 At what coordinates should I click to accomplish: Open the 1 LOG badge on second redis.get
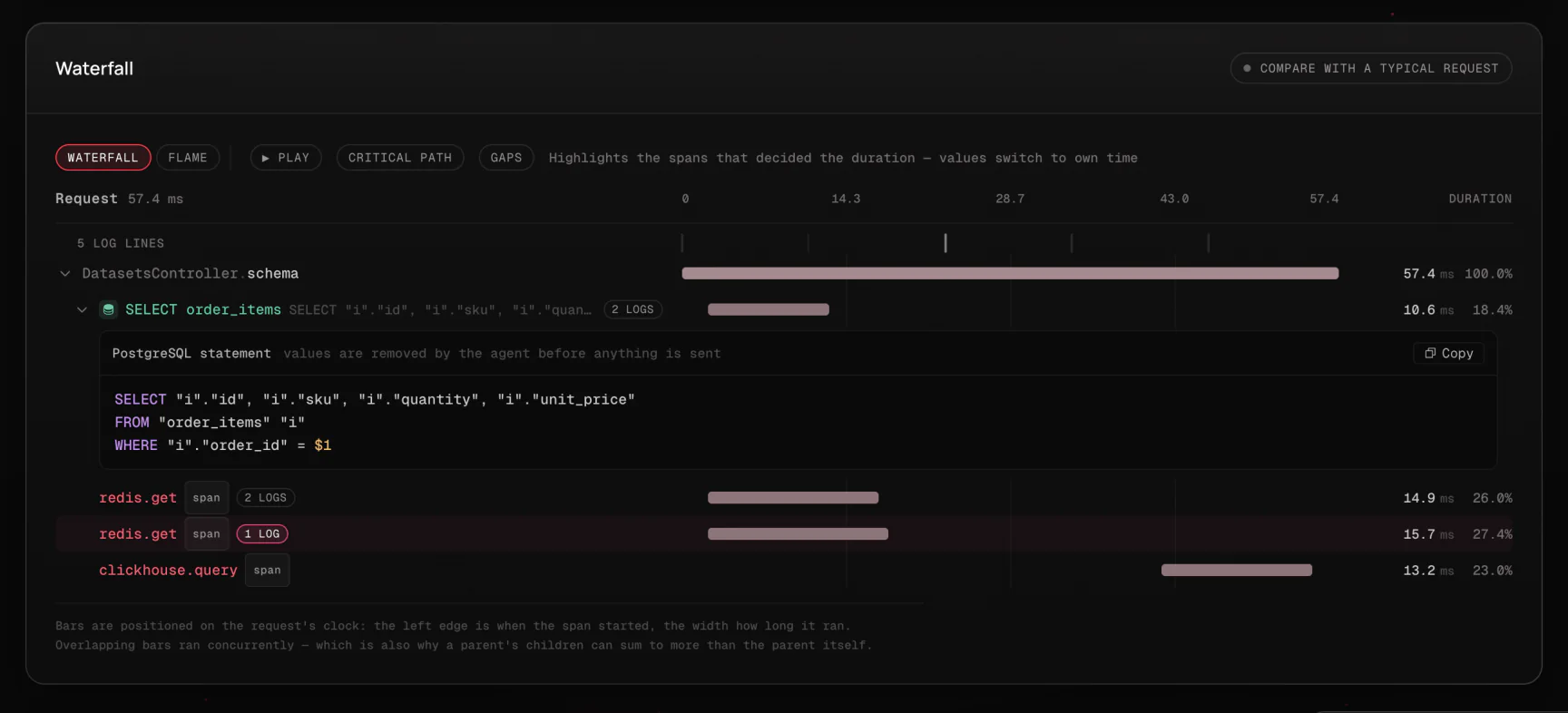click(262, 533)
